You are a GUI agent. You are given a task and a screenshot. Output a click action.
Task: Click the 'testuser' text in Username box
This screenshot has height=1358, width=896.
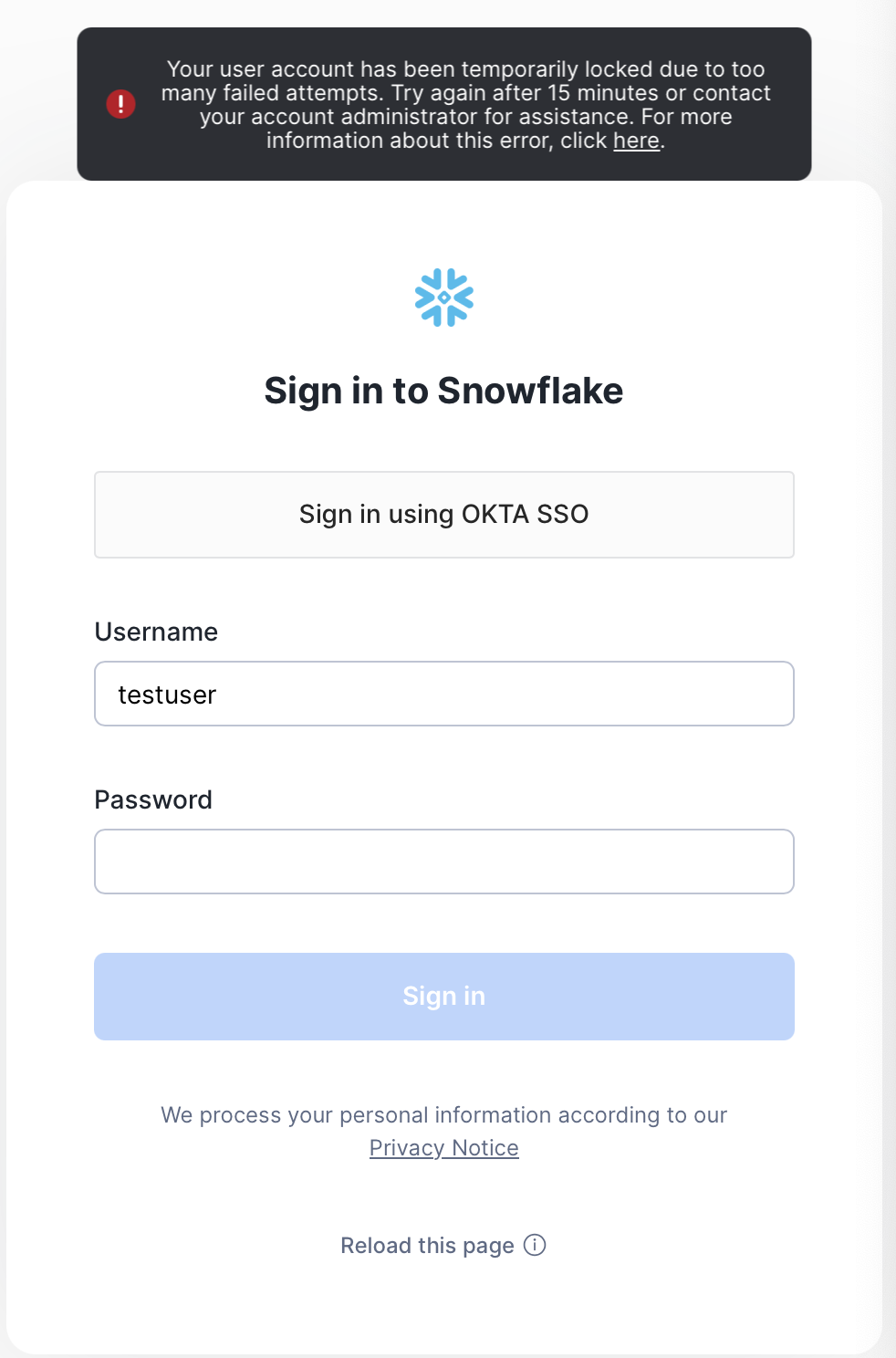tap(167, 695)
